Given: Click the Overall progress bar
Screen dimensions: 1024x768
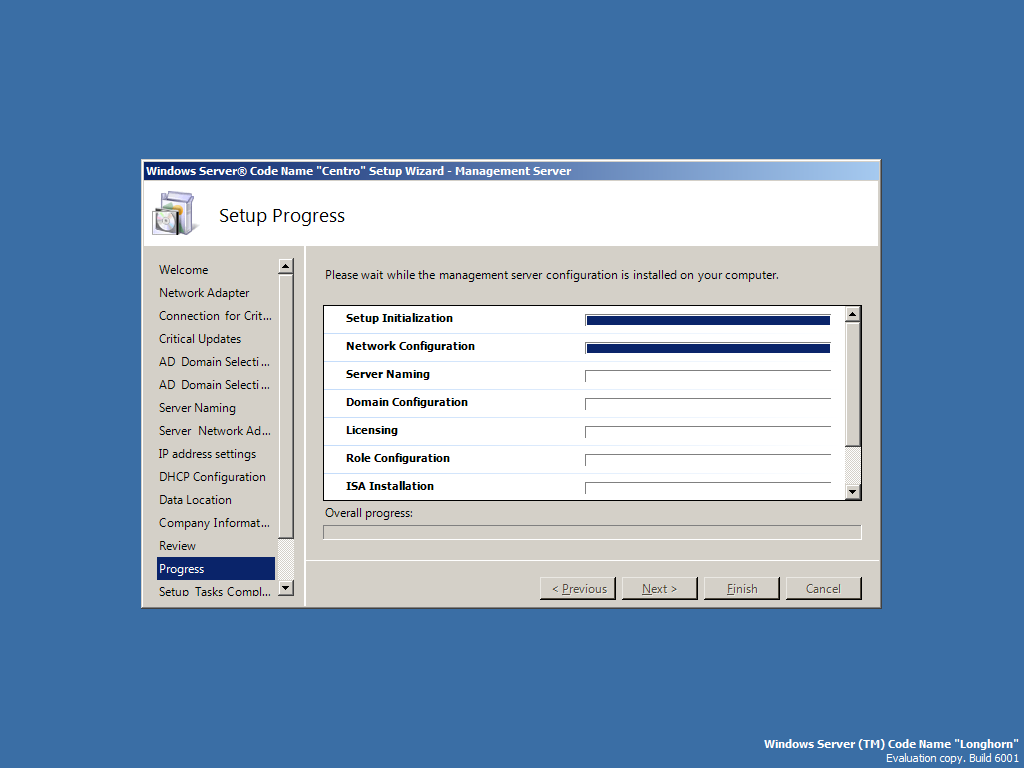Looking at the screenshot, I should pyautogui.click(x=592, y=532).
